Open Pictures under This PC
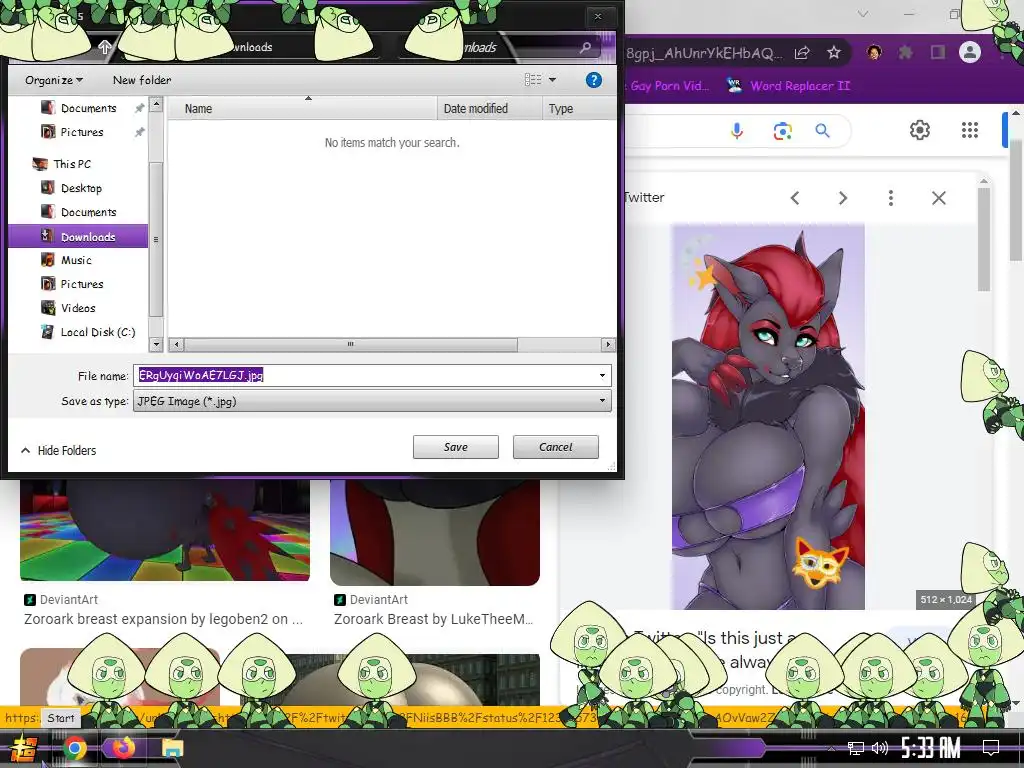Image resolution: width=1024 pixels, height=768 pixels. coord(82,284)
